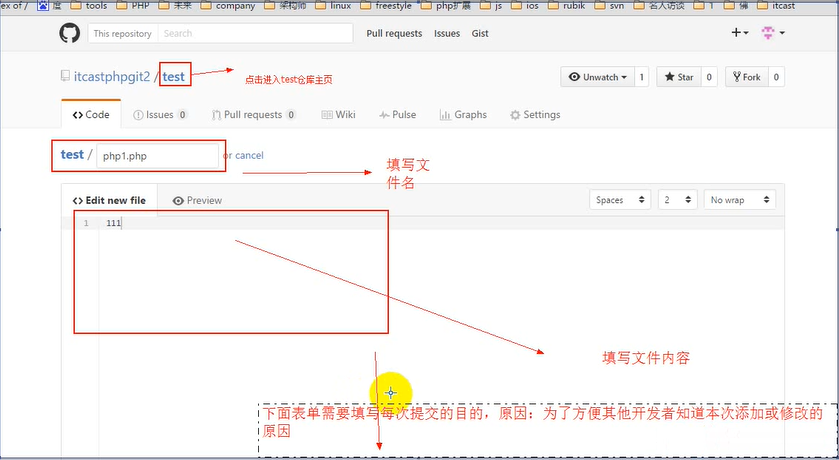
Task: Open the Issues tab
Action: pyautogui.click(x=160, y=114)
